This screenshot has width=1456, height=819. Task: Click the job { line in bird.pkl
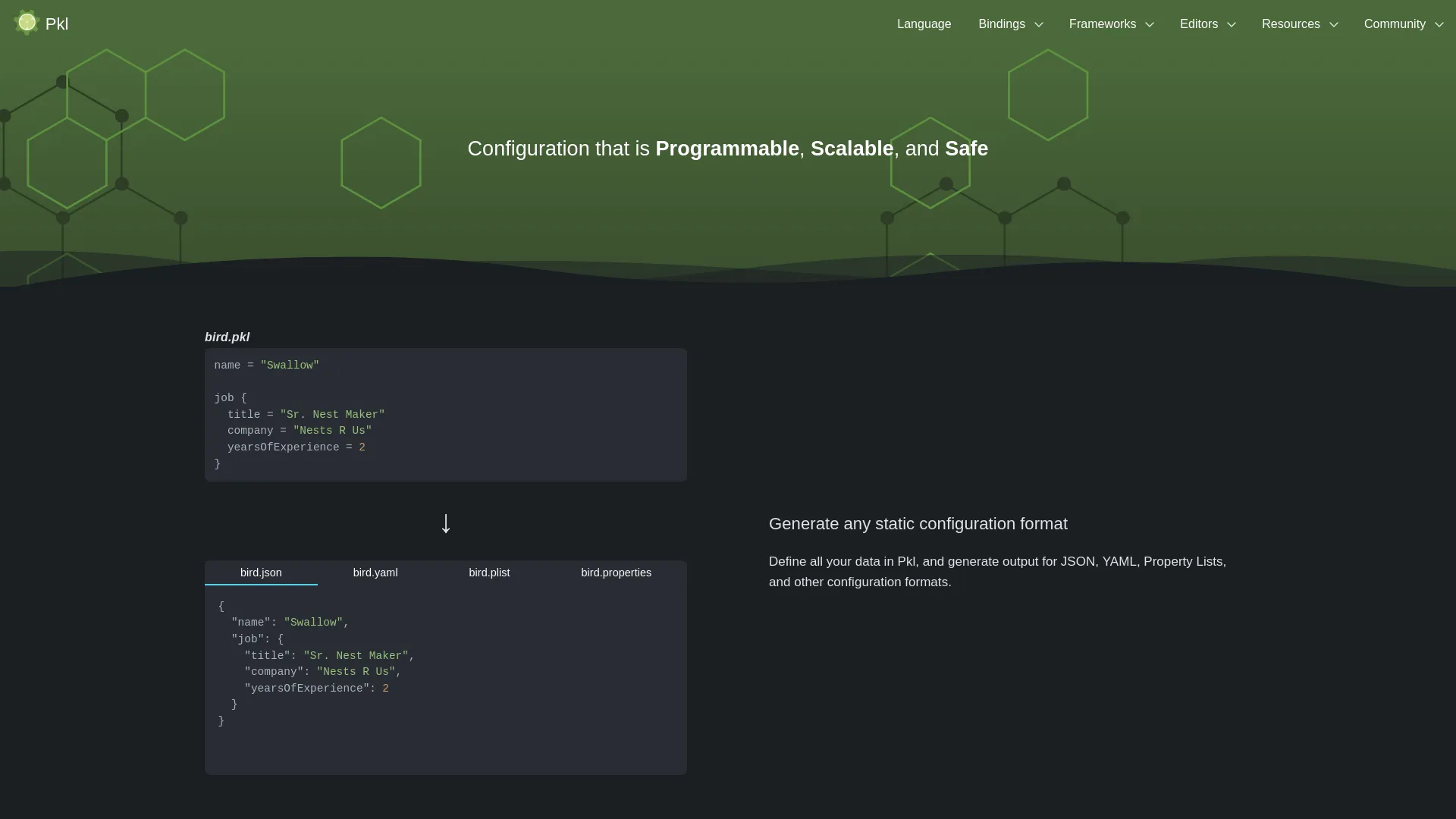[x=231, y=398]
